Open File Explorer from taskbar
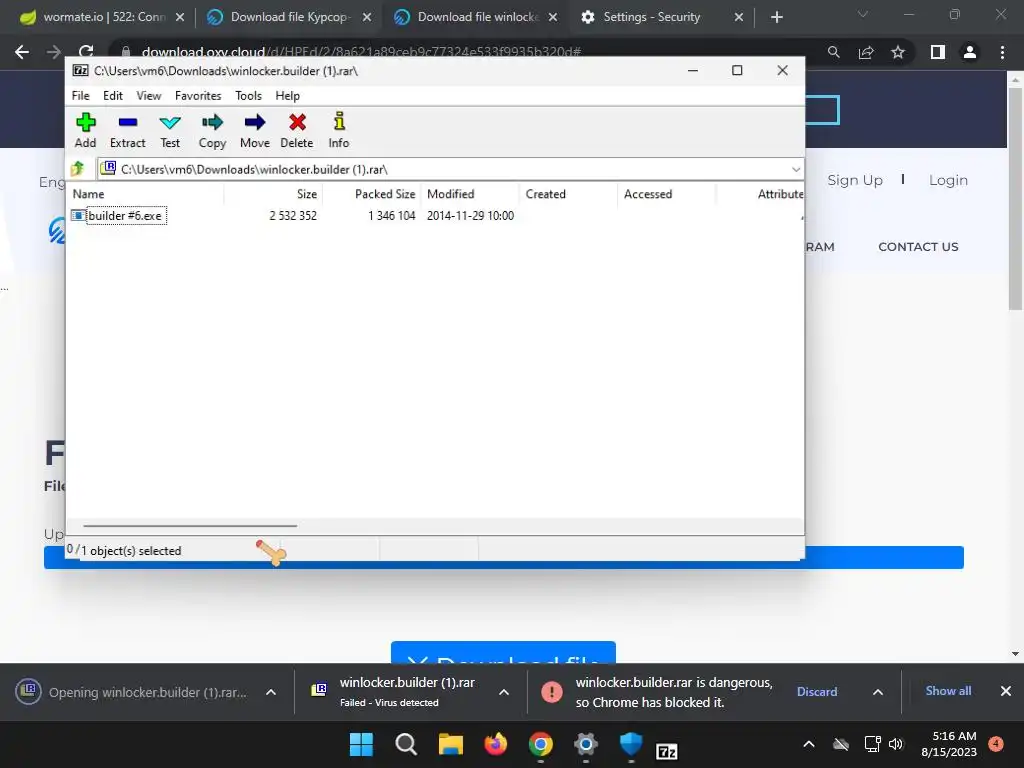The width and height of the screenshot is (1024, 768). pos(451,744)
